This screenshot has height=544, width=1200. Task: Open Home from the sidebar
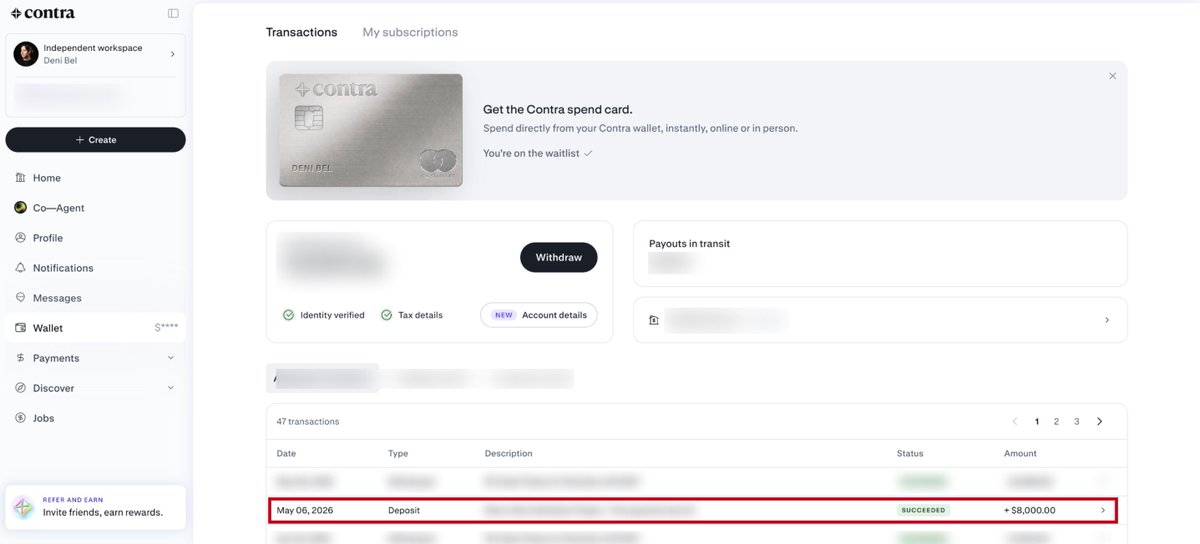tap(96, 178)
